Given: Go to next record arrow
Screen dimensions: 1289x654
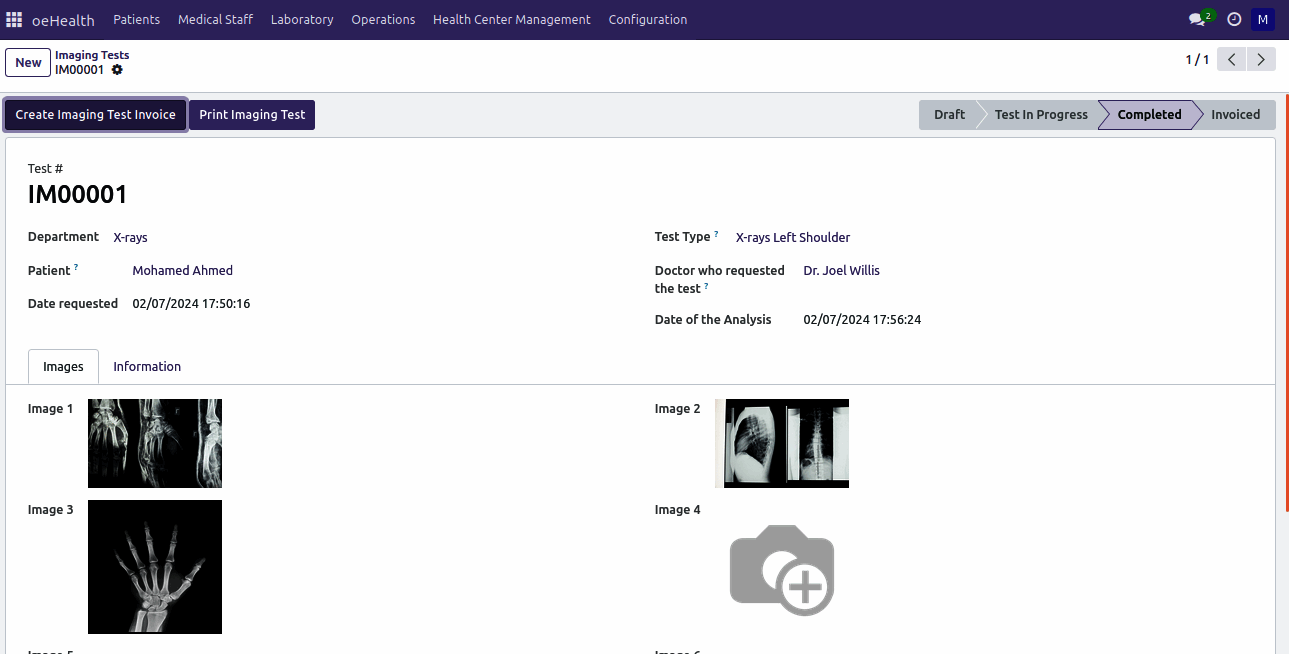Looking at the screenshot, I should coord(1262,60).
